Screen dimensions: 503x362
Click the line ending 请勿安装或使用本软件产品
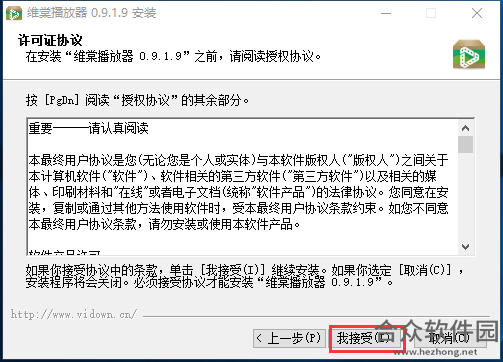click(x=164, y=224)
